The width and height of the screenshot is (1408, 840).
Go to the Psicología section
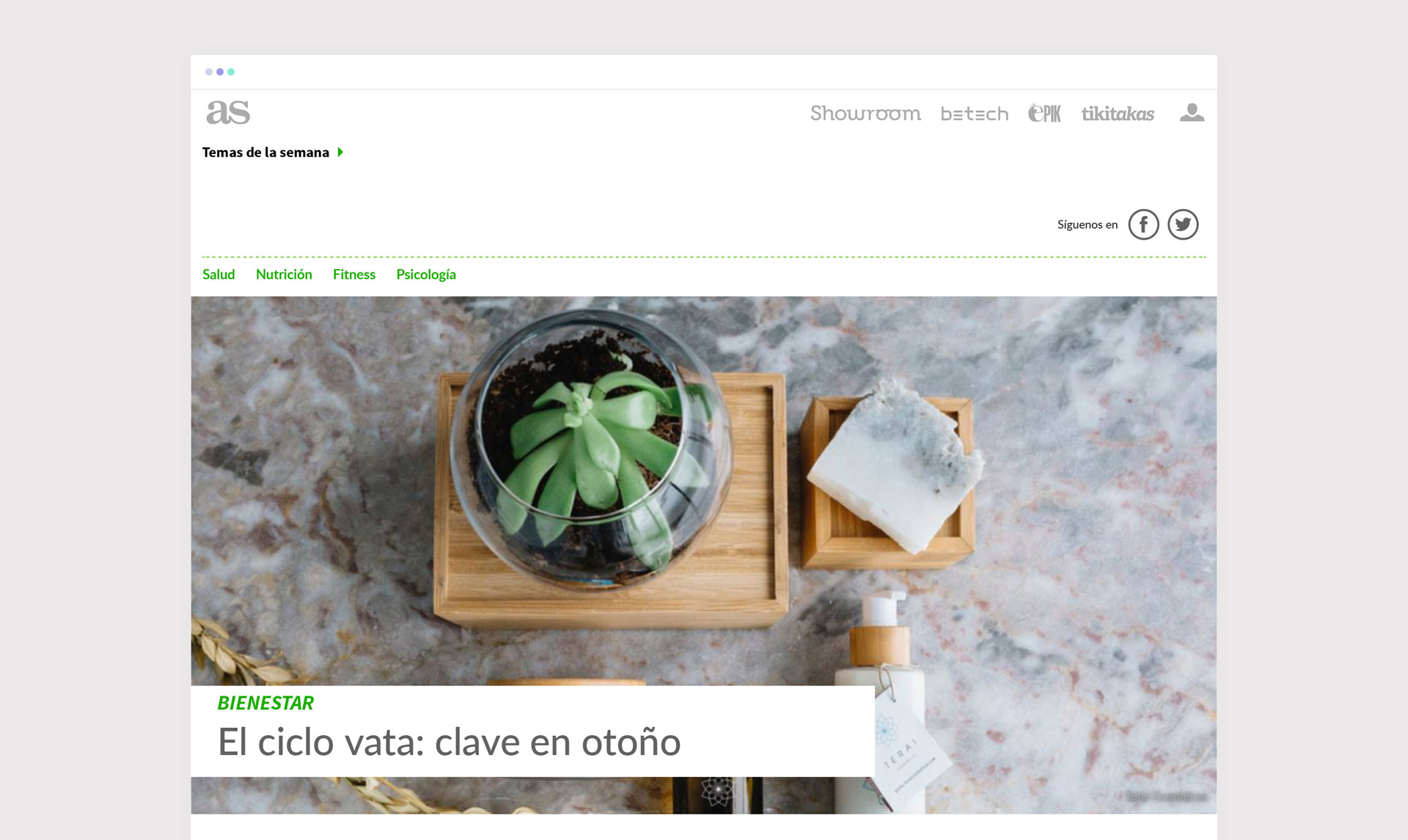pos(426,275)
